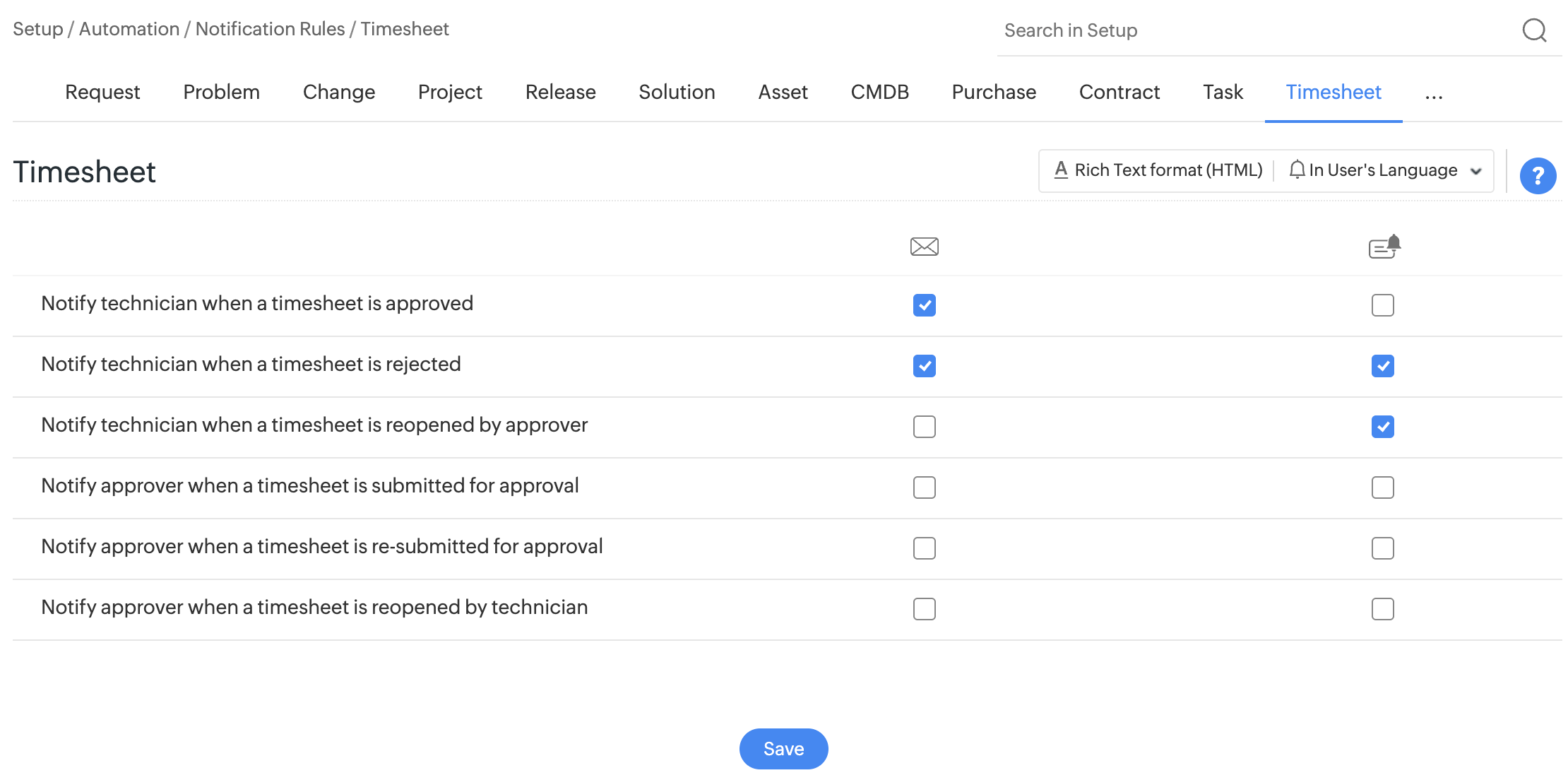
Task: Uncheck email notification for timesheet approved
Action: (x=924, y=305)
